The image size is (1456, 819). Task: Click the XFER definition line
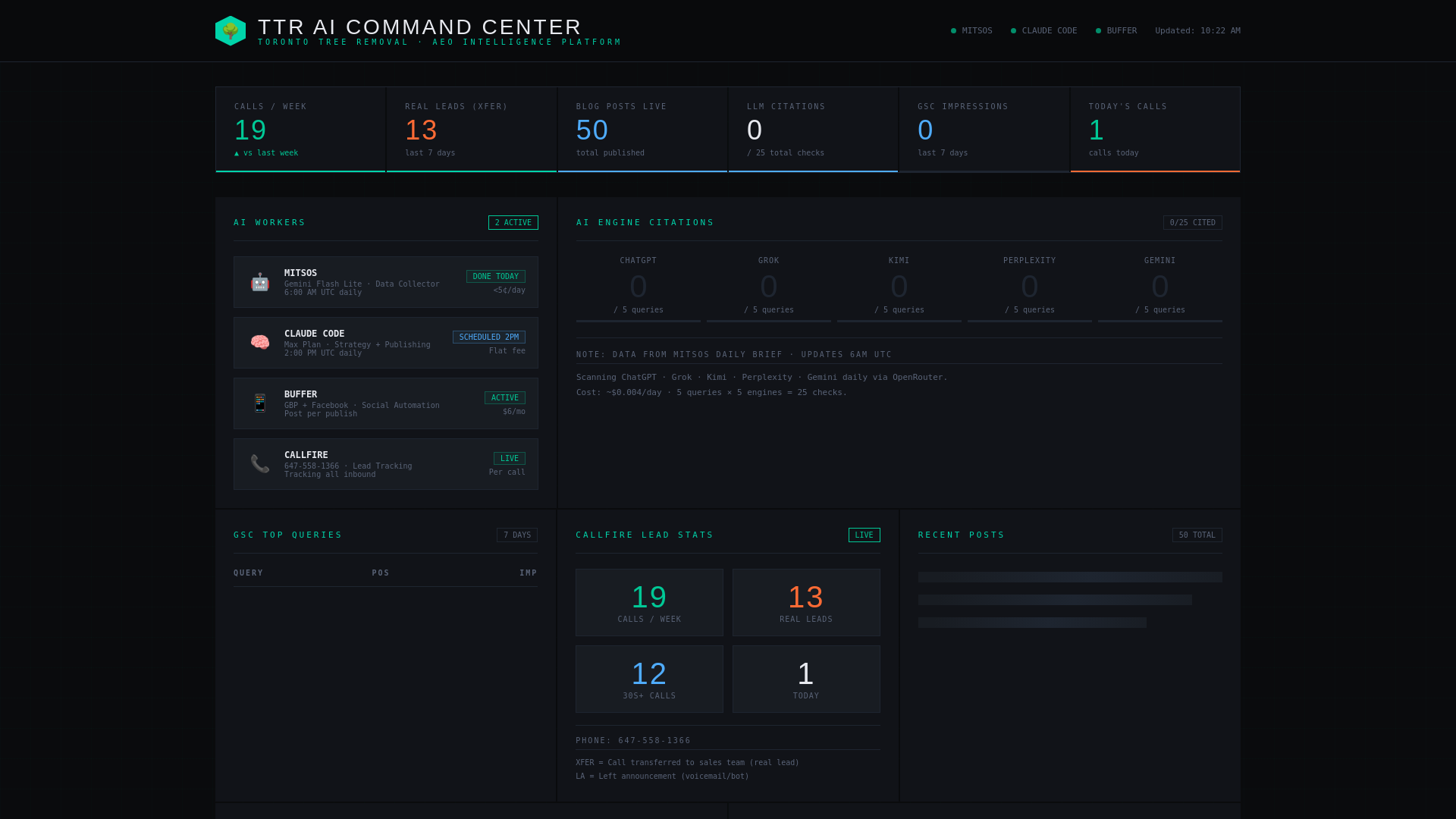click(687, 763)
